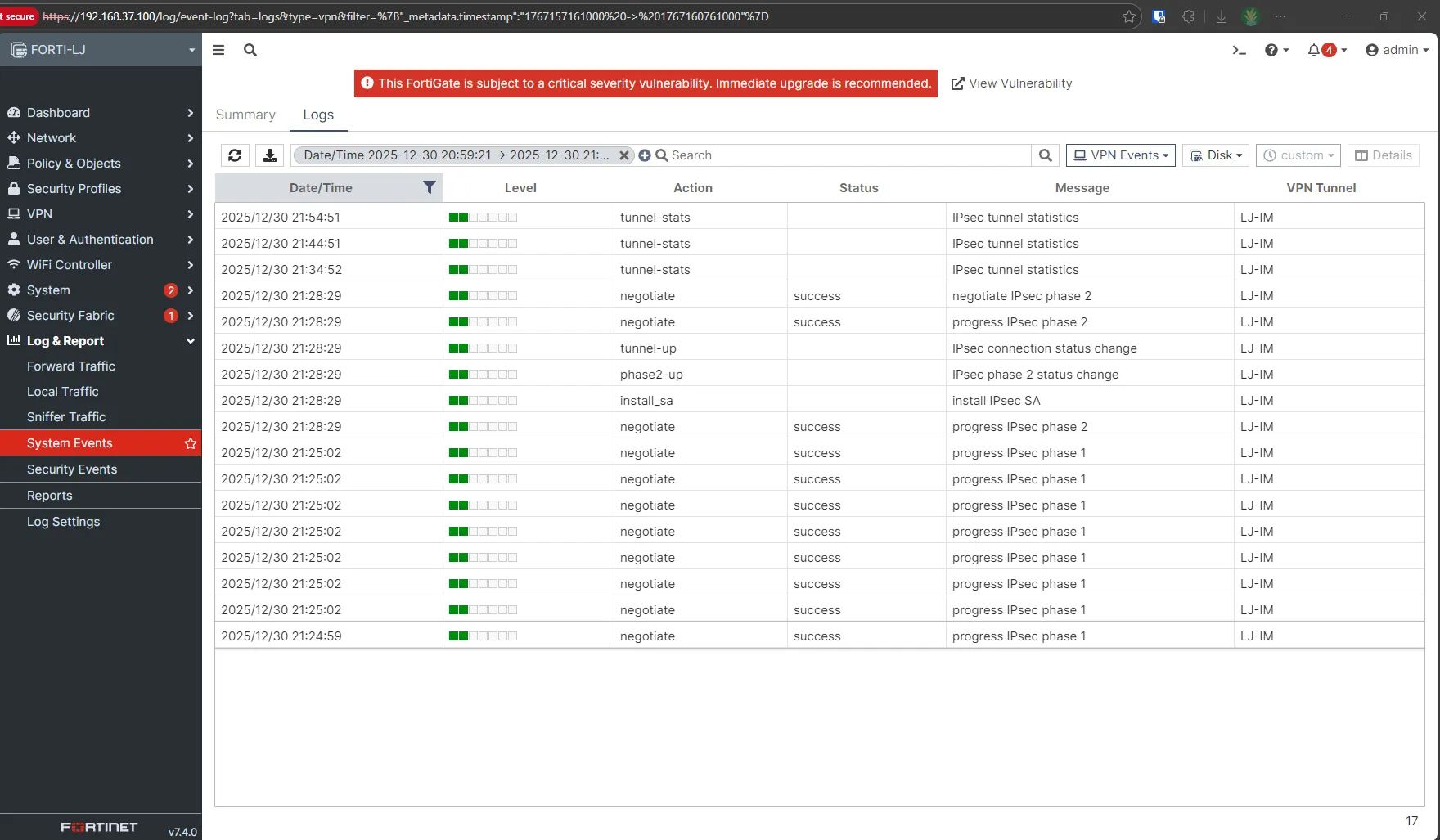Select Security Events in the sidebar
The width and height of the screenshot is (1440, 840).
[72, 469]
